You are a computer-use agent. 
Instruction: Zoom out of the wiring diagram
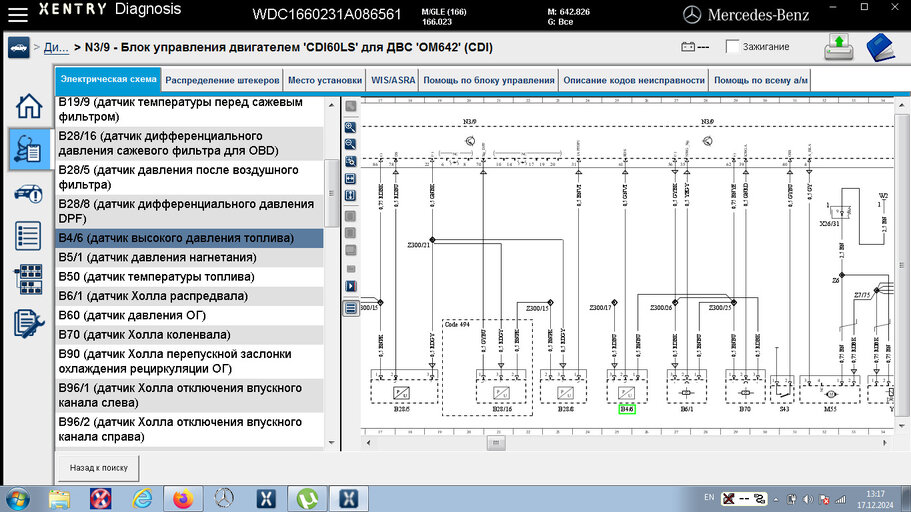pos(350,144)
